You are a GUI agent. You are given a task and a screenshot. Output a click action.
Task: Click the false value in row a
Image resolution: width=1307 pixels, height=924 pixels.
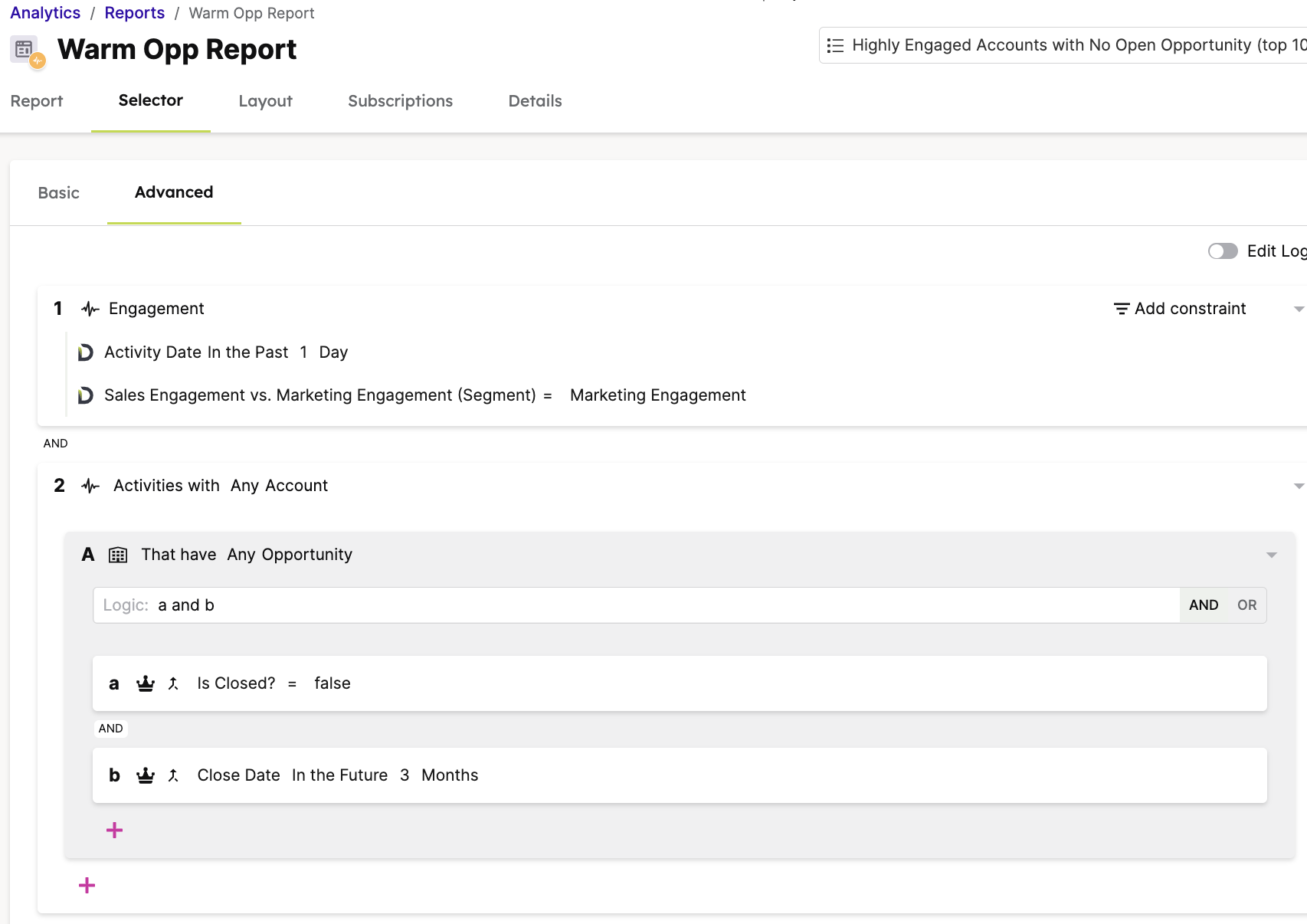(332, 683)
